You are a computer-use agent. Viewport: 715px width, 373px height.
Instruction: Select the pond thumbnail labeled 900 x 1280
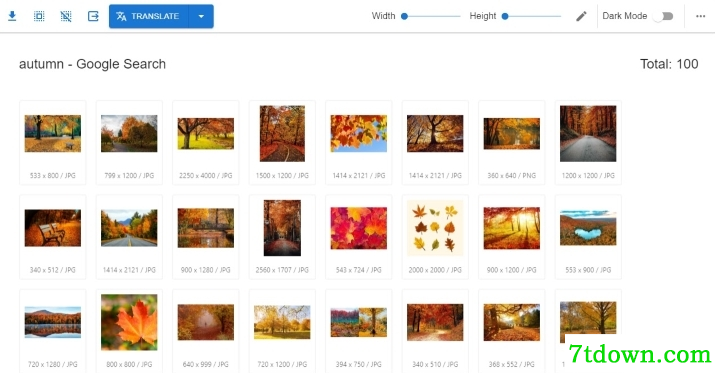coord(206,228)
